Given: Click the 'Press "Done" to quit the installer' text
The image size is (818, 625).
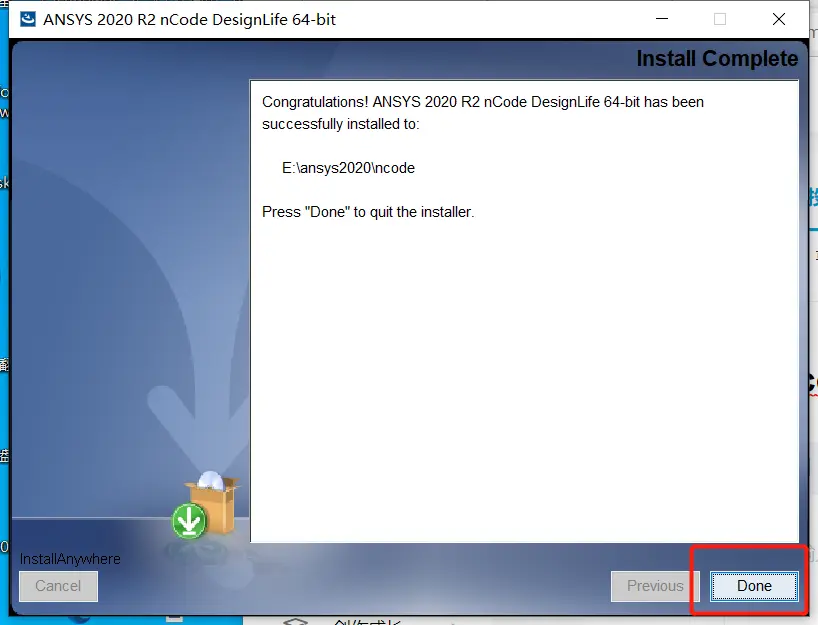Looking at the screenshot, I should point(368,212).
